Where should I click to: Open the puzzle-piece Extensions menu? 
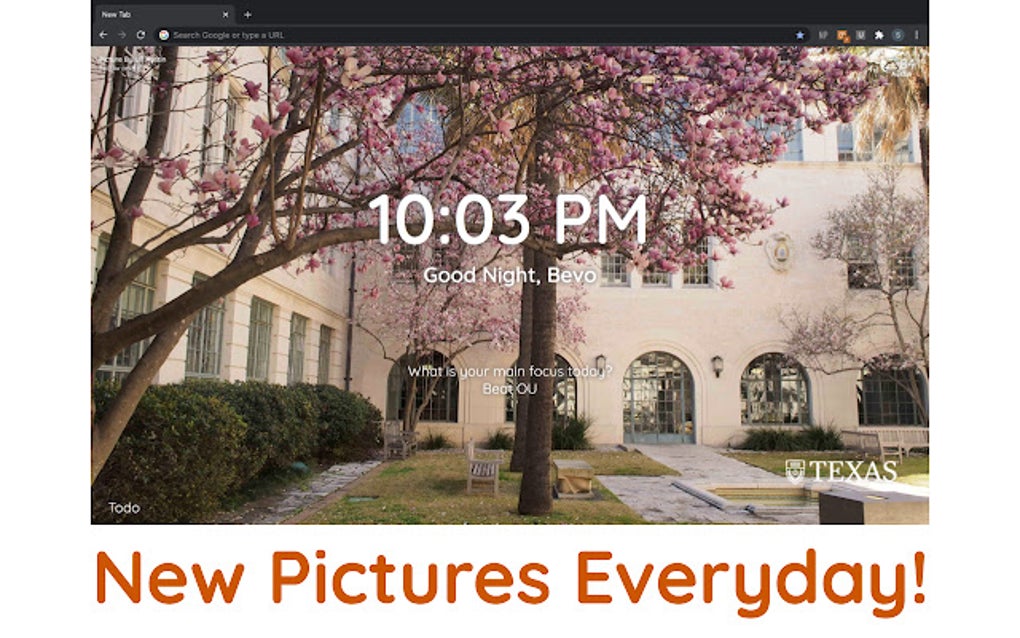click(x=879, y=35)
